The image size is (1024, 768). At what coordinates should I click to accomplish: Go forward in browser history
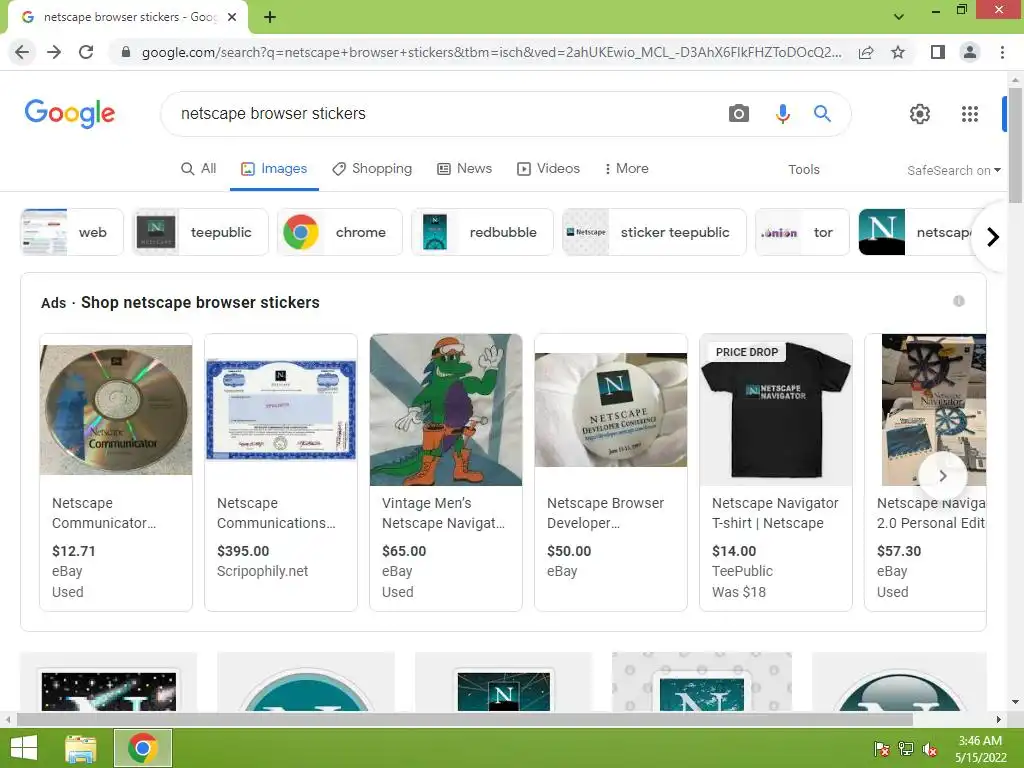coord(54,52)
